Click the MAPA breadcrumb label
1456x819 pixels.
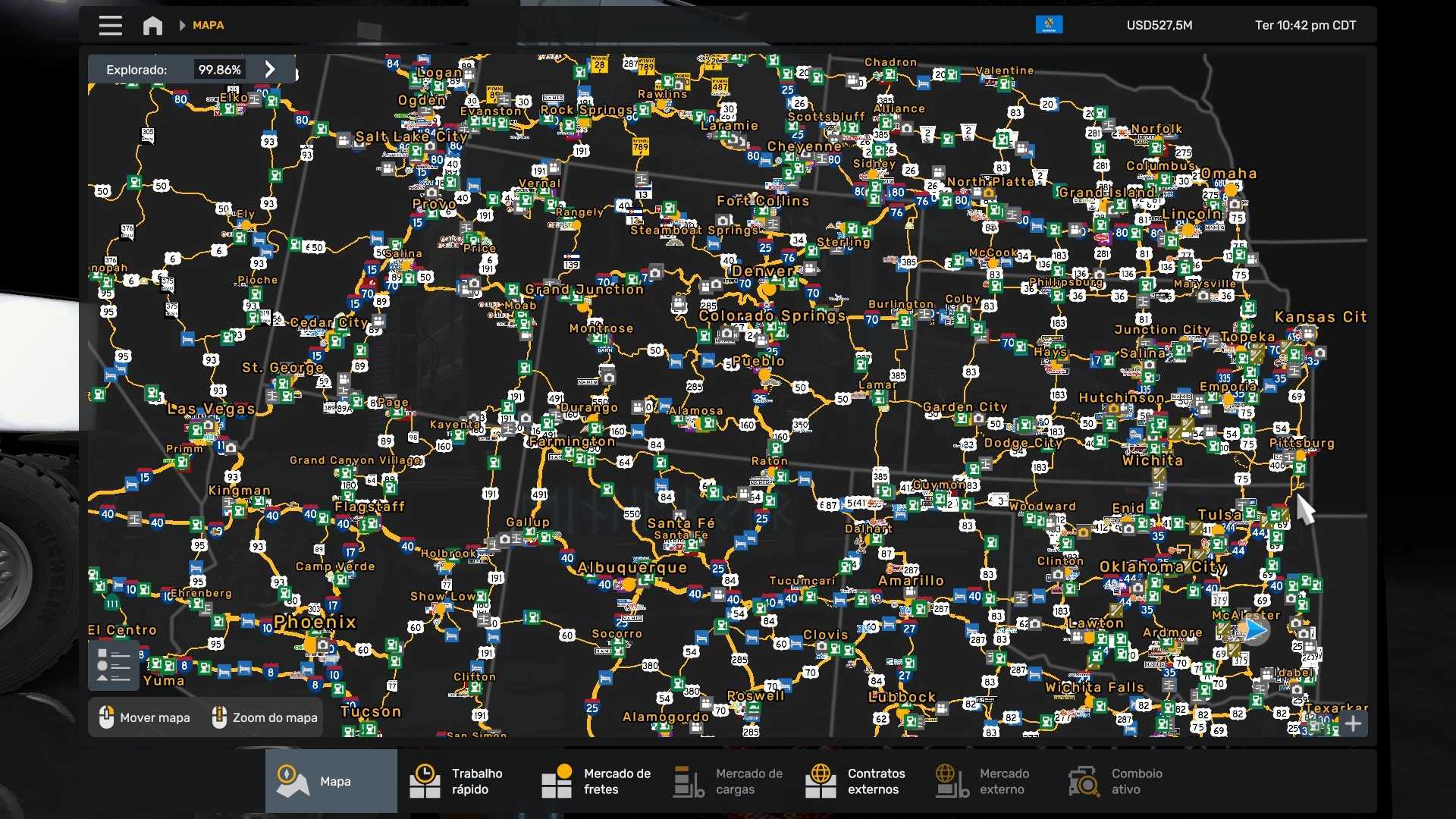[208, 25]
